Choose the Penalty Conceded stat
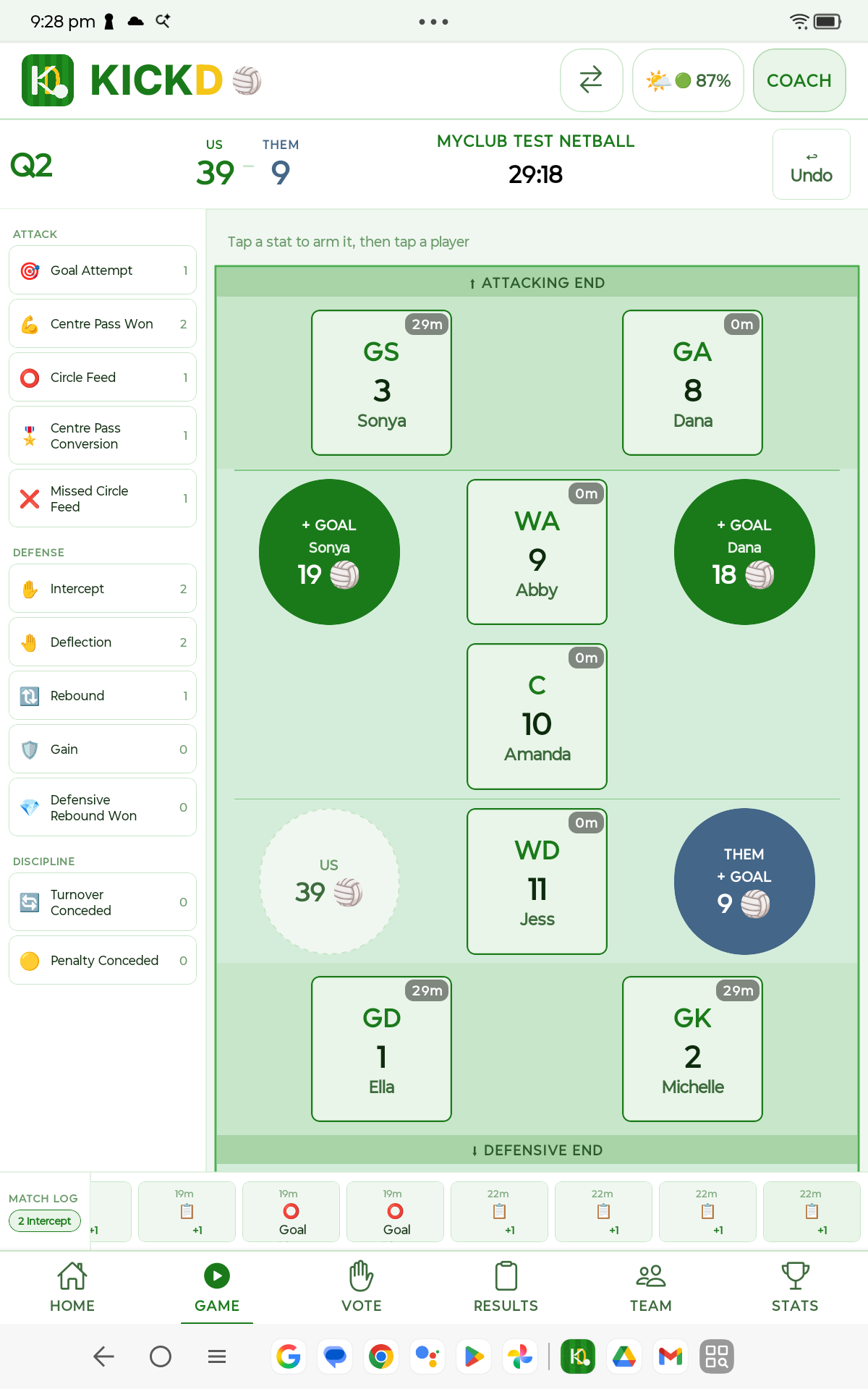868x1389 pixels. pos(103,960)
